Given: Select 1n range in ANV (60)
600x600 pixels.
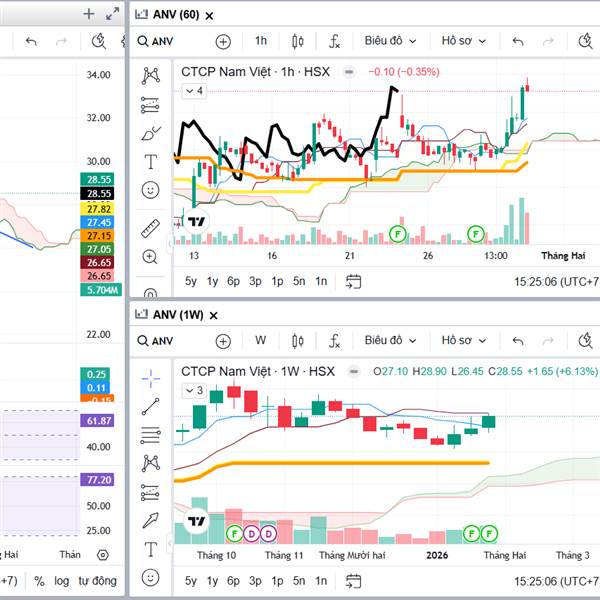Looking at the screenshot, I should tap(321, 281).
